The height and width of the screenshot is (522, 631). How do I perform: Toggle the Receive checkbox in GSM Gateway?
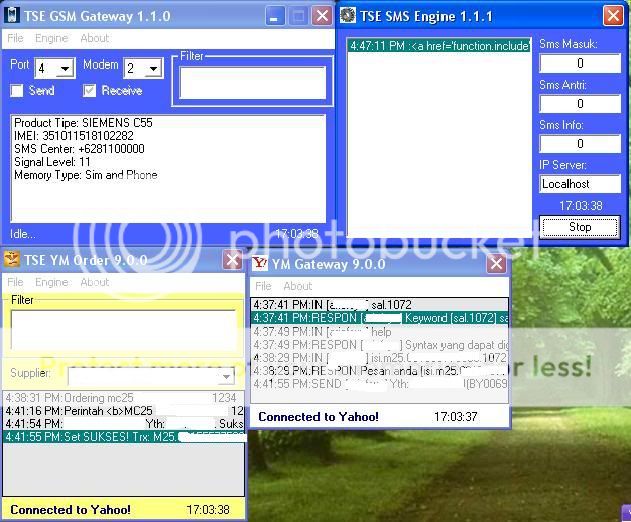click(x=89, y=91)
